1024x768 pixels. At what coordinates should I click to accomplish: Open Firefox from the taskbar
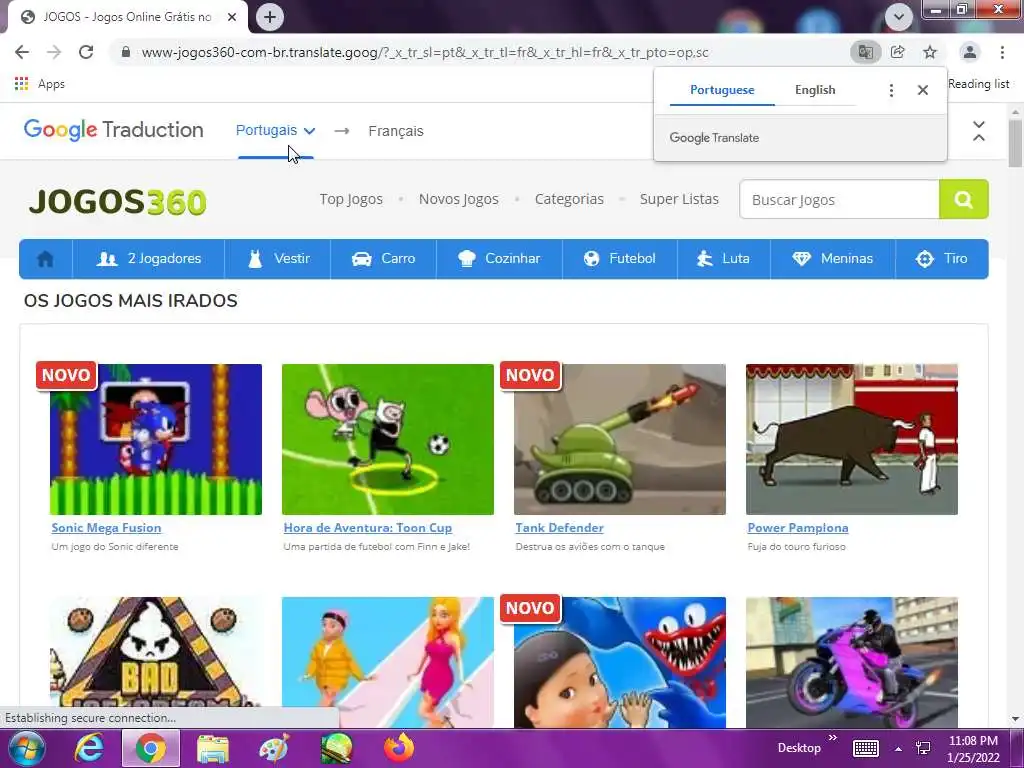coord(399,748)
